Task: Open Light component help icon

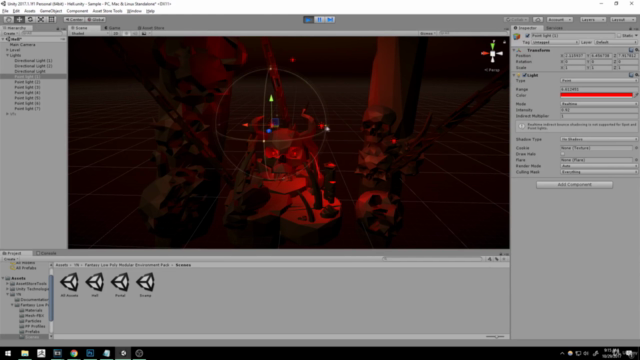Action: click(x=631, y=75)
